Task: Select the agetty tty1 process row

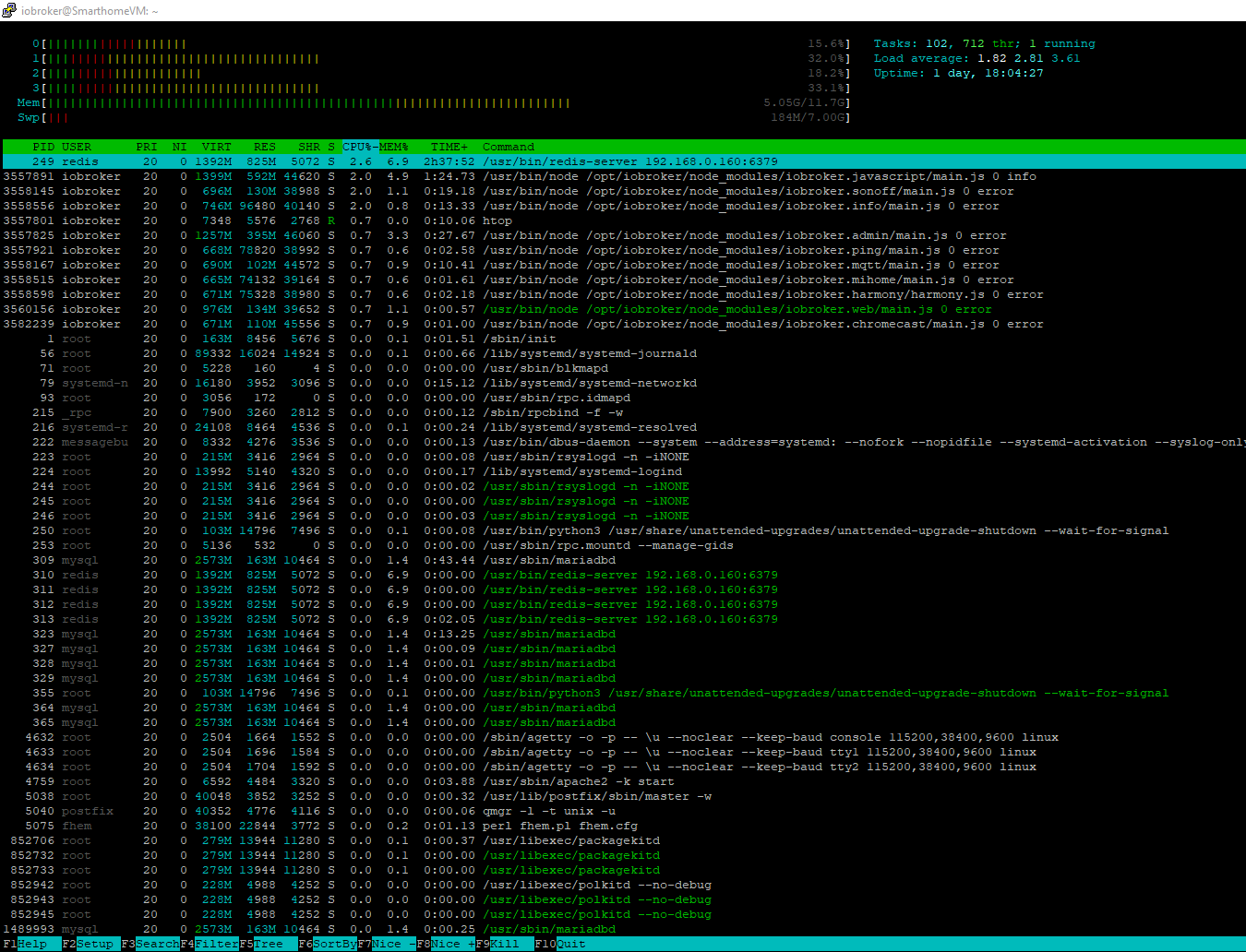Action: pyautogui.click(x=623, y=752)
